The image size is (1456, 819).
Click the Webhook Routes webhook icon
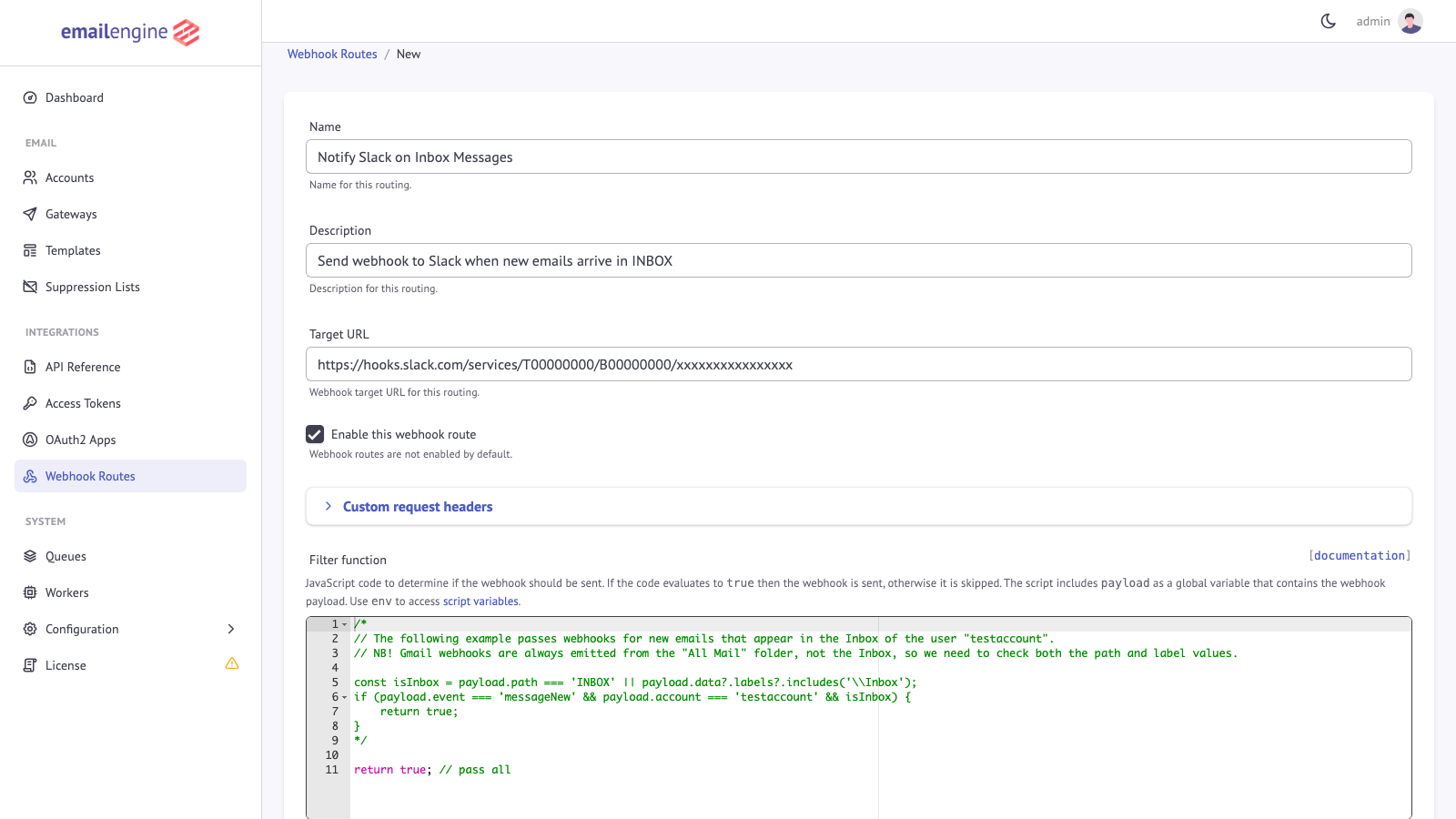click(x=30, y=476)
